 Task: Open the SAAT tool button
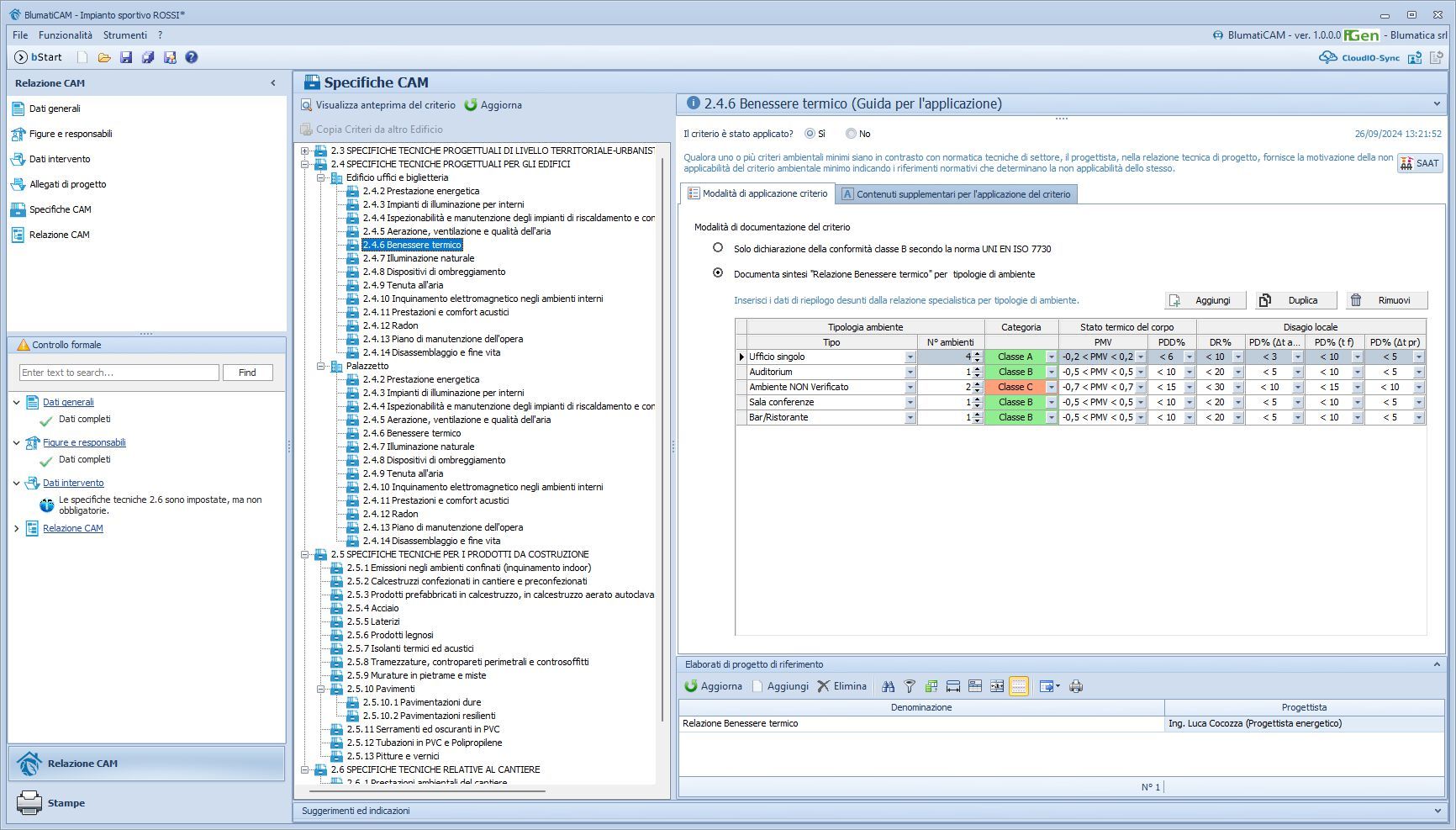click(1419, 163)
